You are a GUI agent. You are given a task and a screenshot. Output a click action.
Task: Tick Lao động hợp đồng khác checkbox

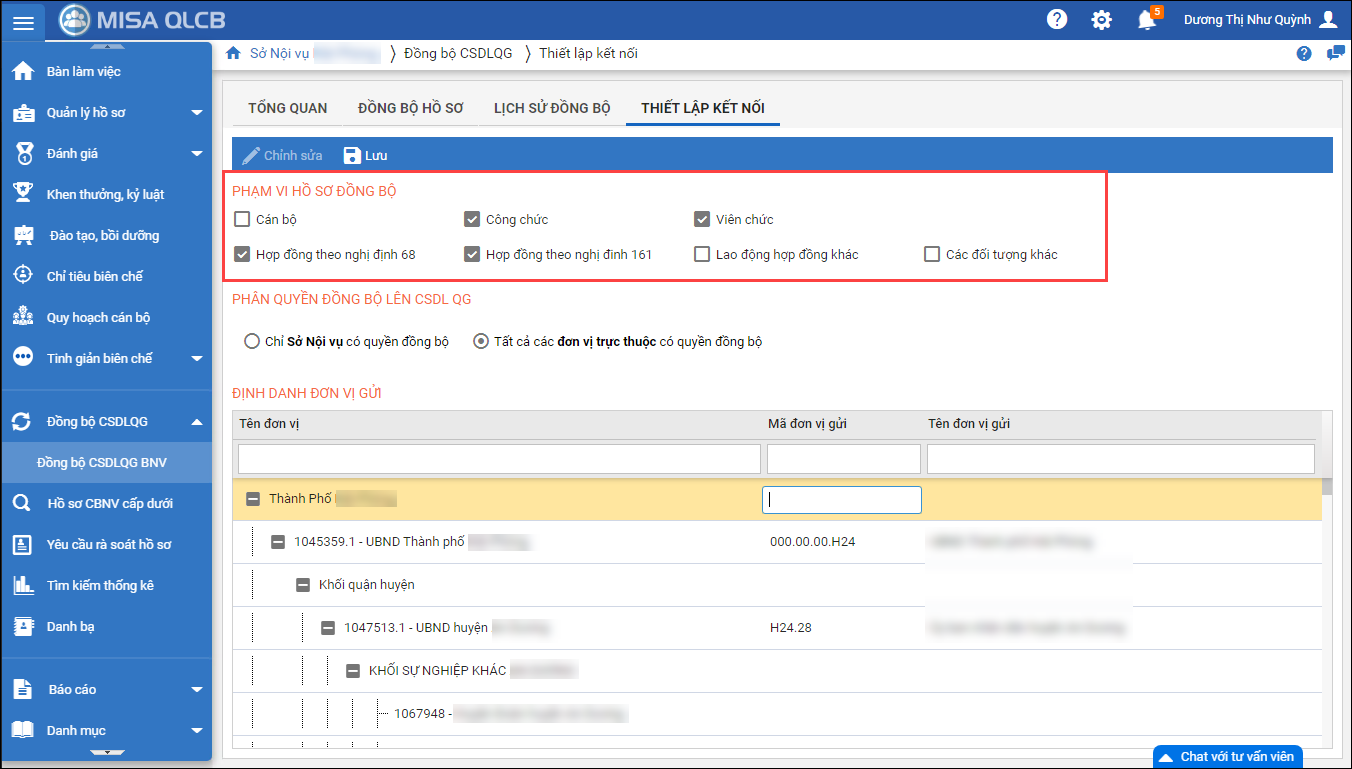(x=702, y=254)
